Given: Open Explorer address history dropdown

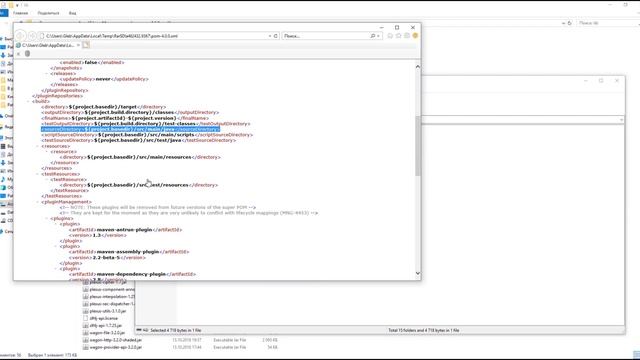Looking at the screenshot, I should (563, 23).
